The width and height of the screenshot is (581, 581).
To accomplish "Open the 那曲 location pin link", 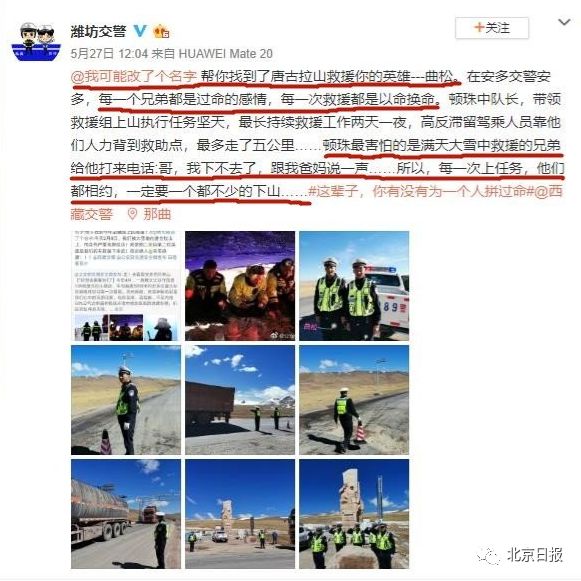I will coord(149,214).
